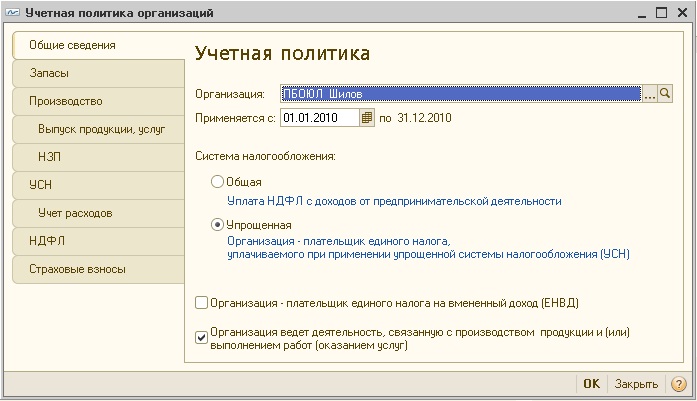
Task: Switch to the Запасы tab
Action: 98,73
